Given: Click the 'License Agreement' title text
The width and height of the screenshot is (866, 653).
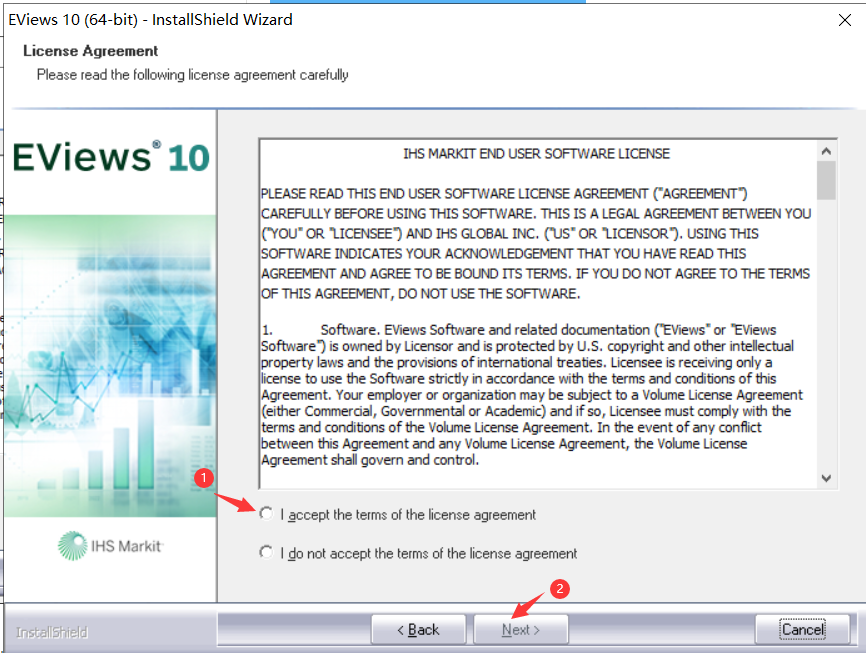Looking at the screenshot, I should (91, 51).
